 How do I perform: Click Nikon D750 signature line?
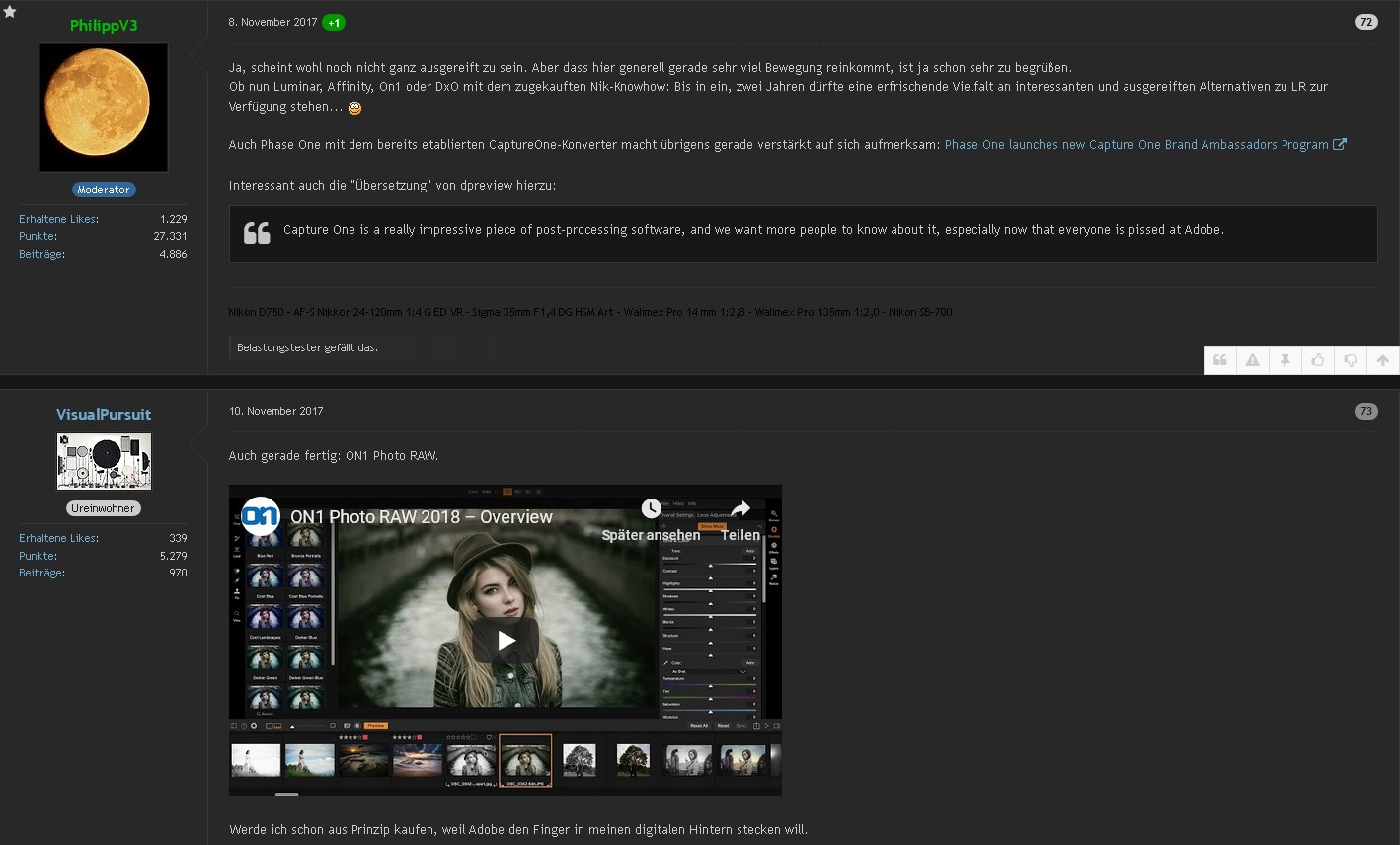[590, 312]
